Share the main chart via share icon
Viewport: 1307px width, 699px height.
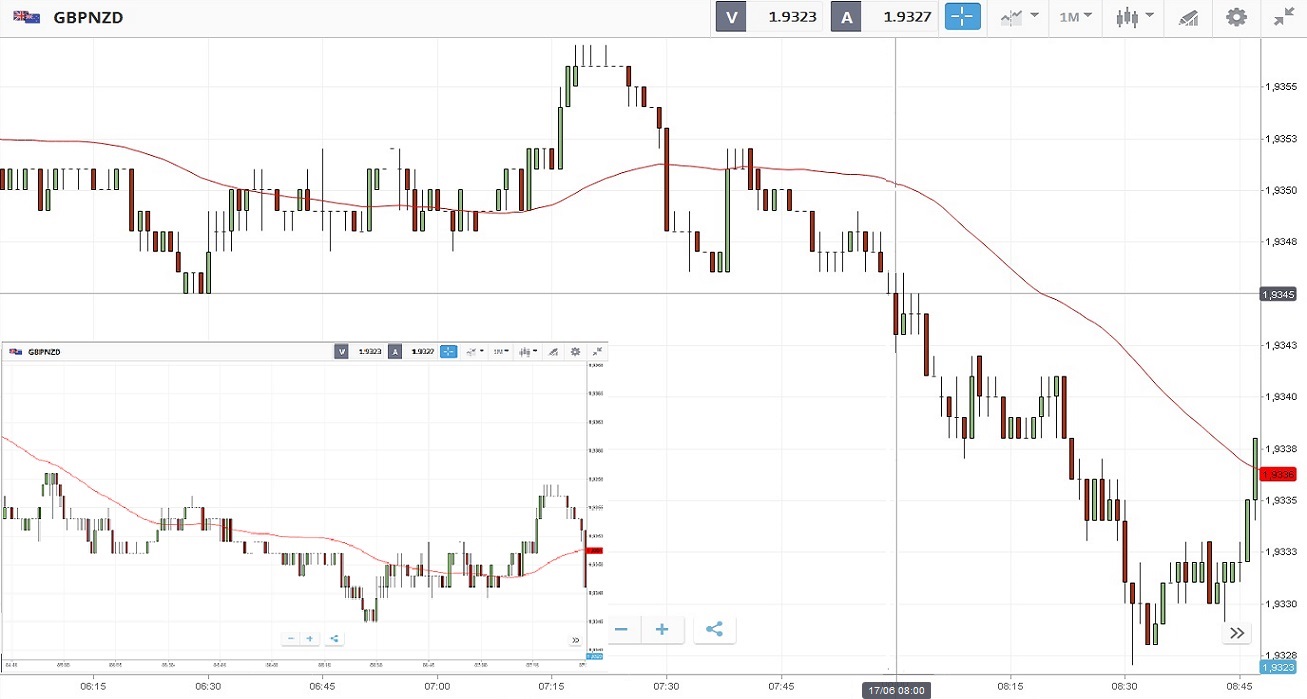pos(714,630)
